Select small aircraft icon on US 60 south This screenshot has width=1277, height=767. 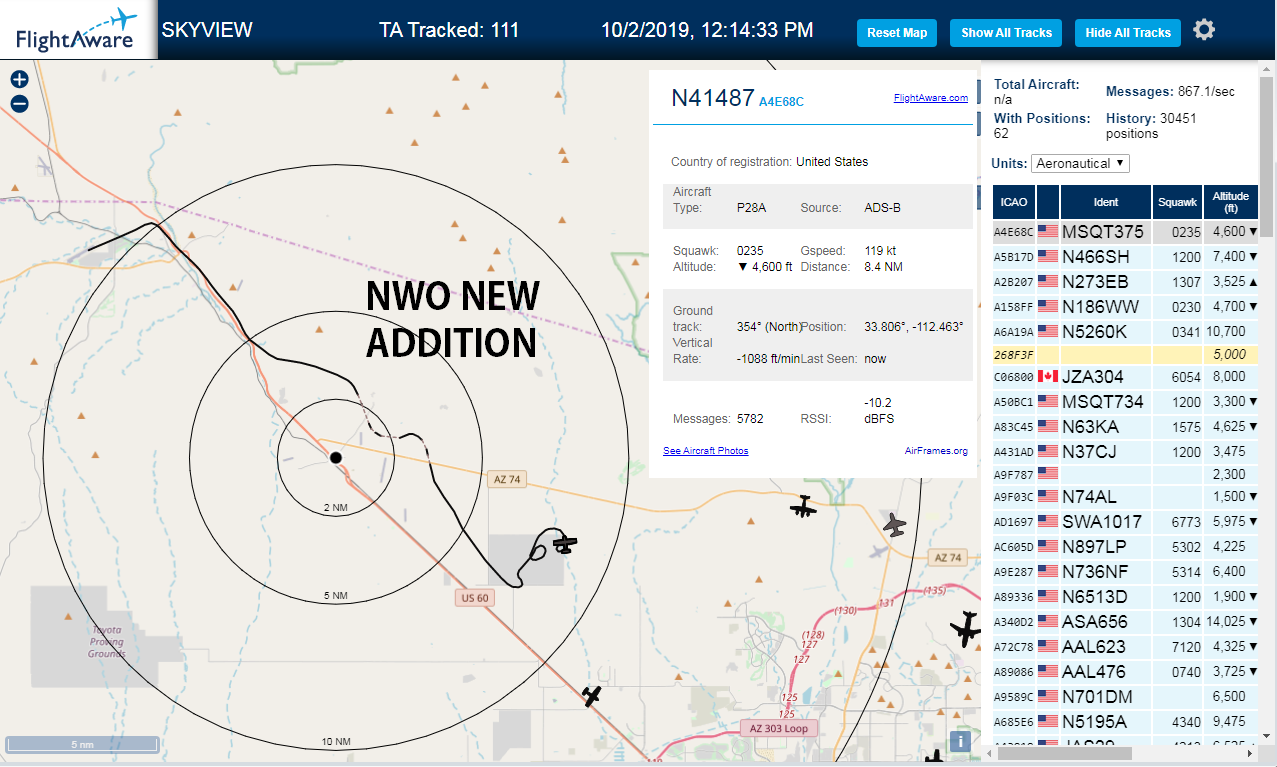click(592, 695)
